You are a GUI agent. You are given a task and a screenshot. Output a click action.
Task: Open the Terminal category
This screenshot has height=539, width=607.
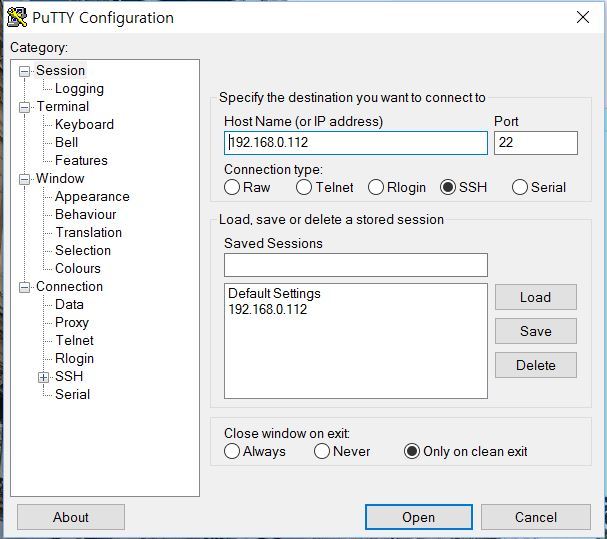63,106
